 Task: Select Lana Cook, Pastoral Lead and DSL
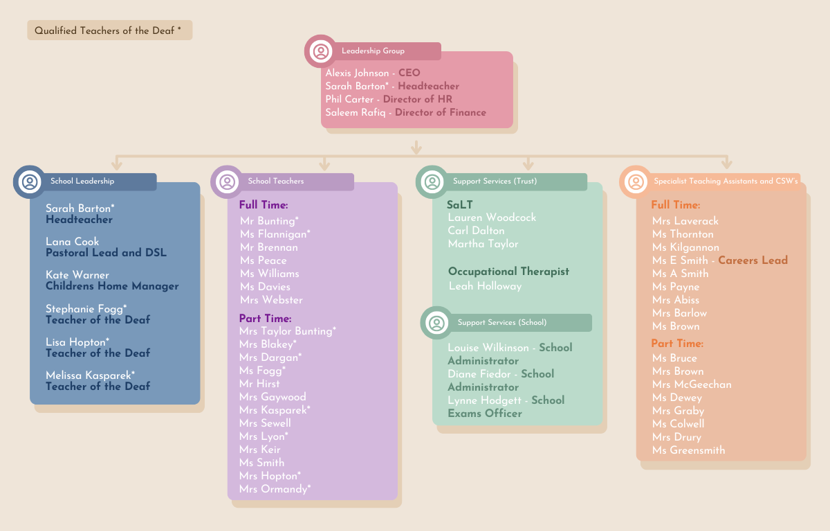point(105,247)
